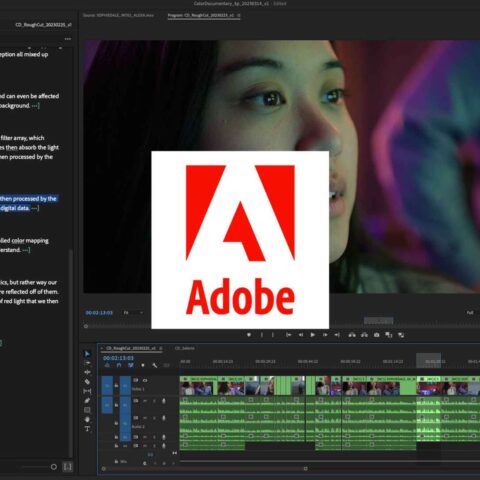Viewport: 480px width, 480px height.
Task: Click Add Marker in program monitor transport
Action: 249,335
